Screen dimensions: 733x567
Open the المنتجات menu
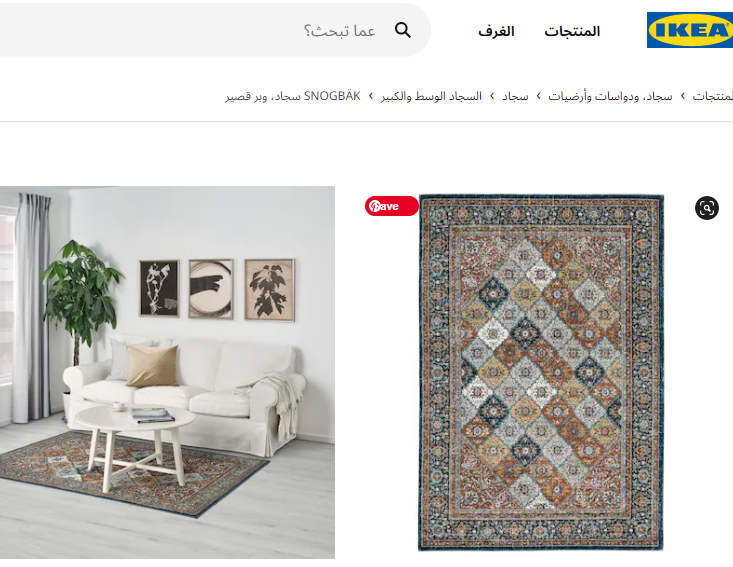coord(572,31)
